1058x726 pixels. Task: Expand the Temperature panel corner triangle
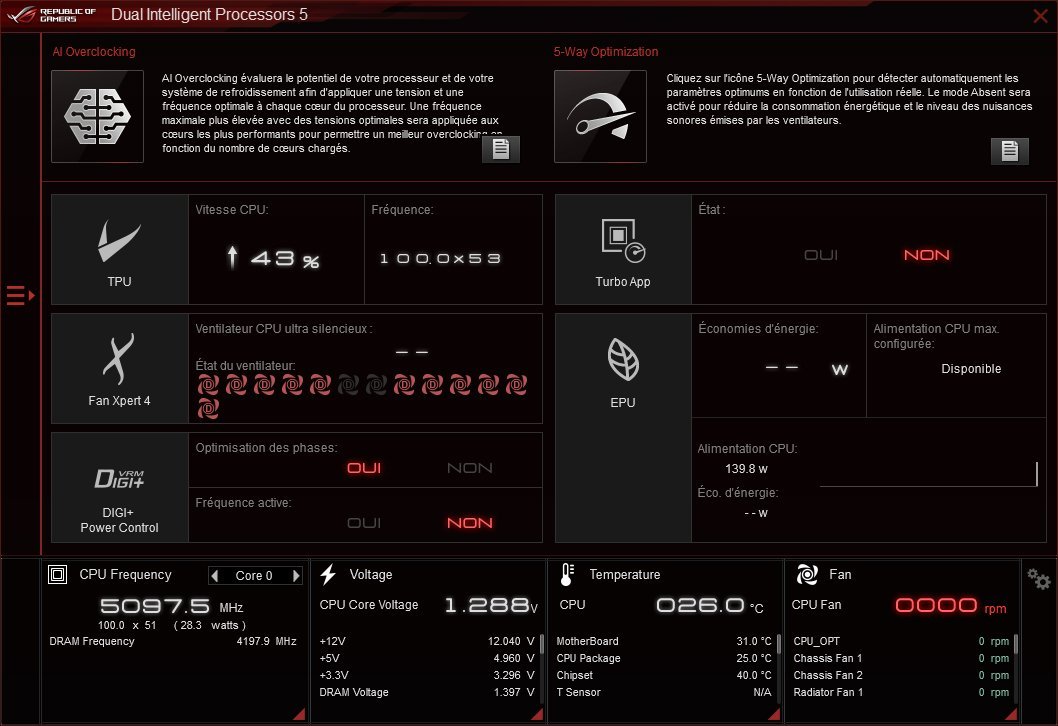775,714
